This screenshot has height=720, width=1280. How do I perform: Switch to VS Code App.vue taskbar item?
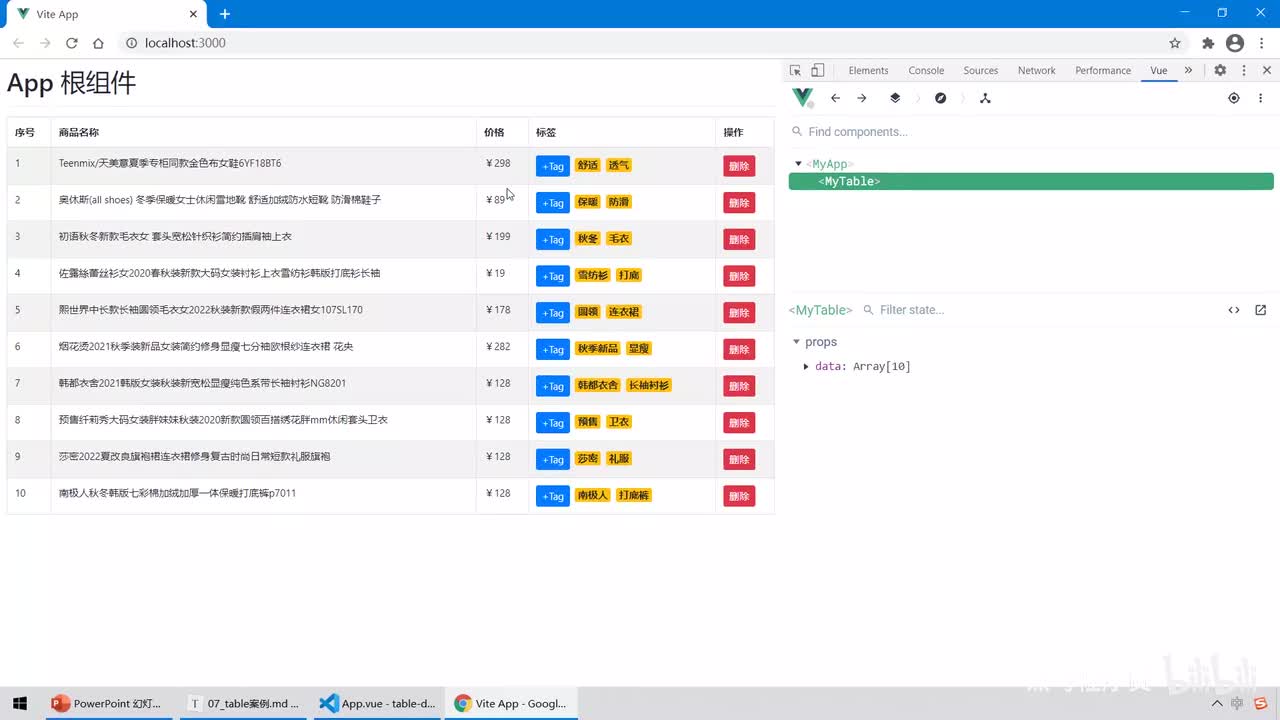(x=378, y=703)
